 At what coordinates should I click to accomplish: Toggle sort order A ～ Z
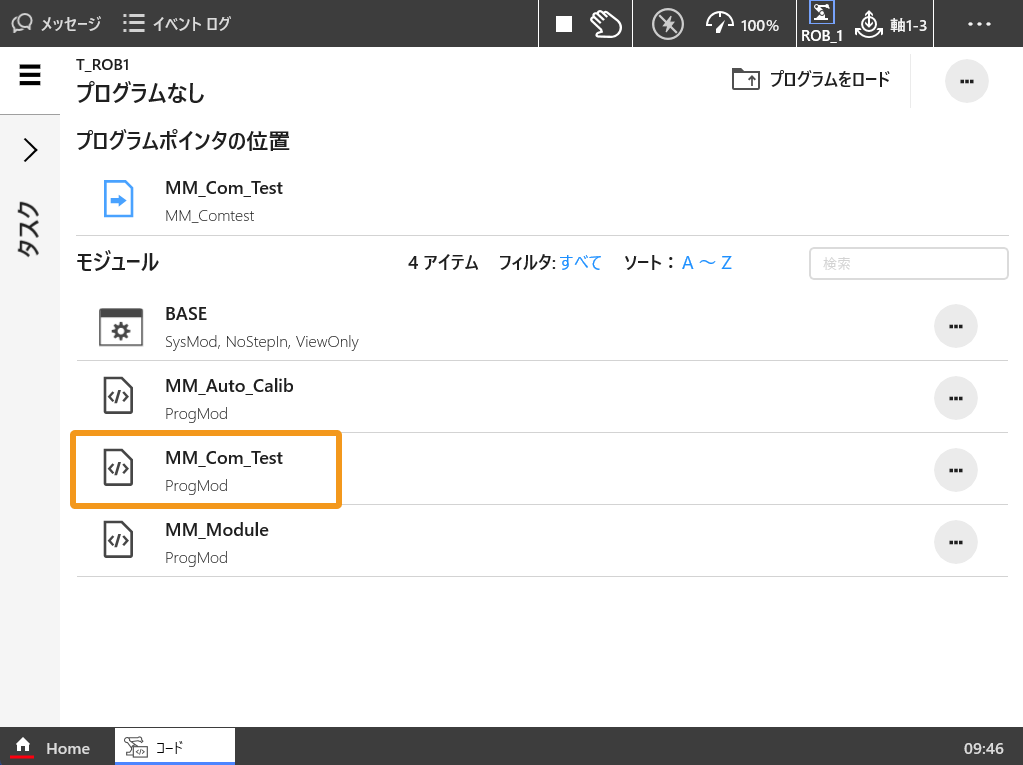tap(706, 263)
